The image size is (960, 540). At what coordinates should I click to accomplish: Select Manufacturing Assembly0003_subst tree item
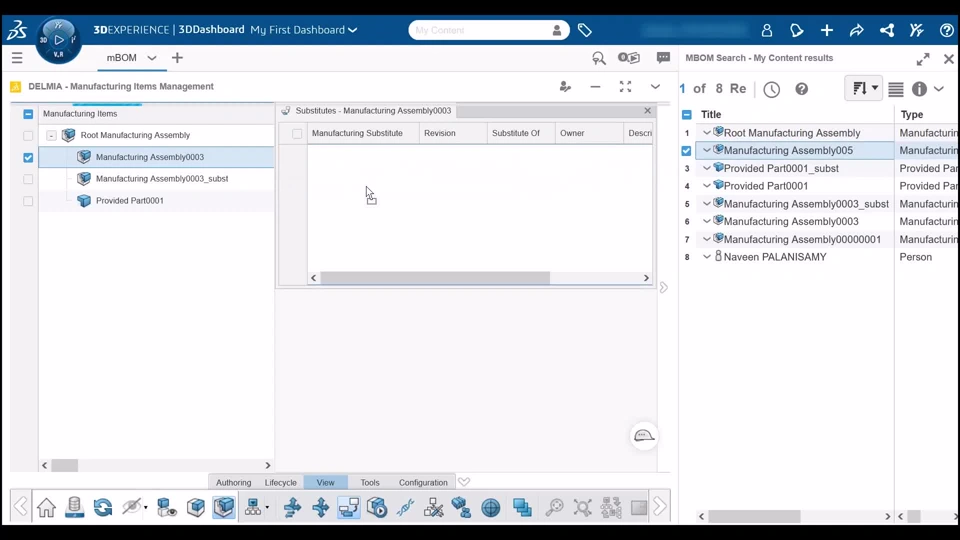162,179
